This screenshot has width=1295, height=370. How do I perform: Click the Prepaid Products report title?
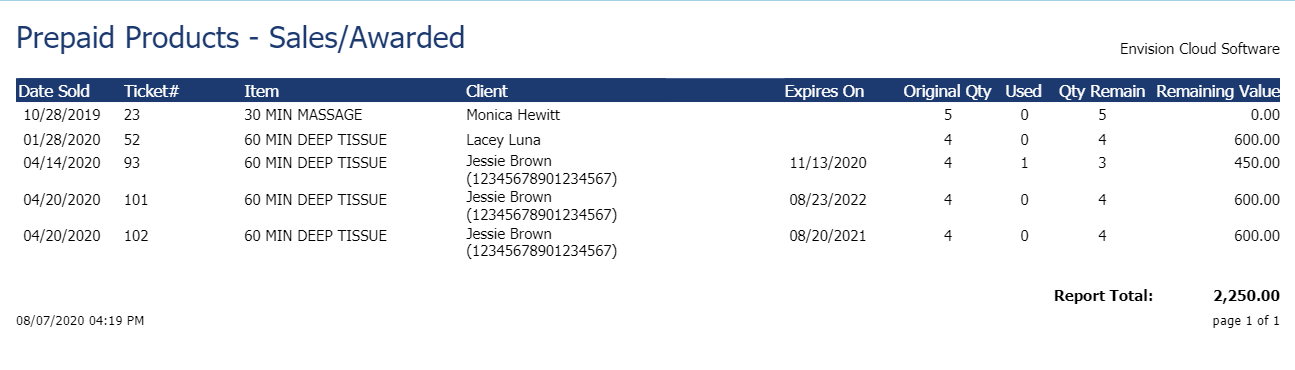241,38
